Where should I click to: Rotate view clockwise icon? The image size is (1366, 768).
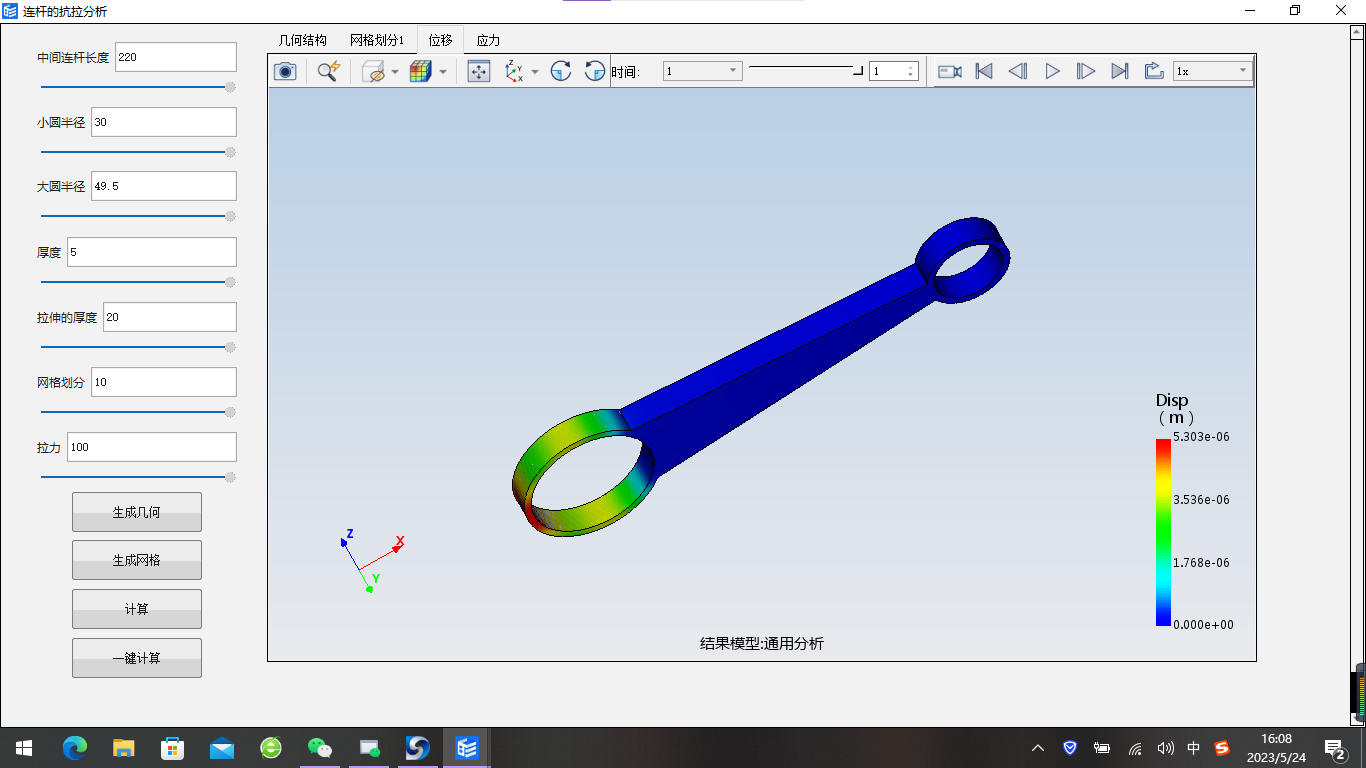point(561,71)
